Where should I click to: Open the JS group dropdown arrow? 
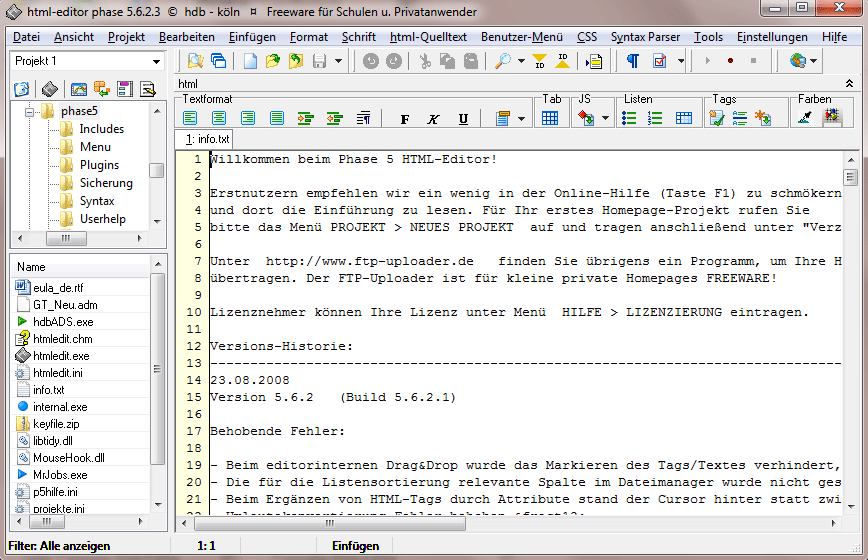pyautogui.click(x=605, y=118)
